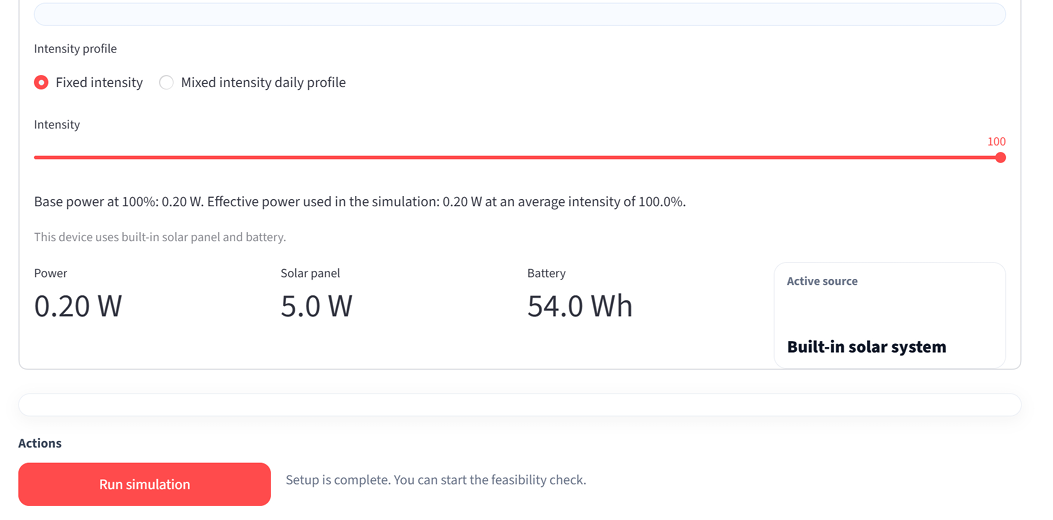Click the Intensity profile label

click(x=75, y=49)
